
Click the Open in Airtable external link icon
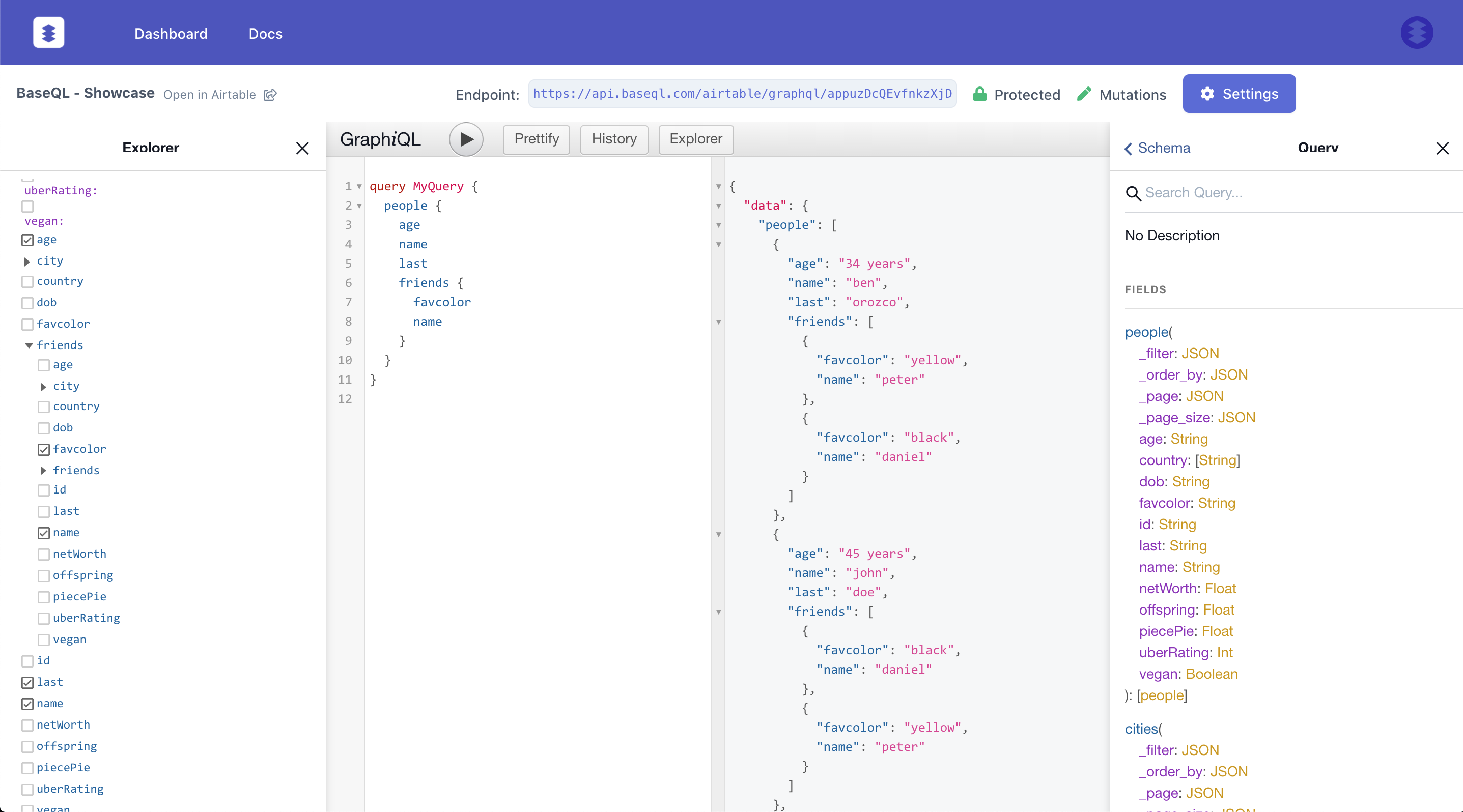tap(270, 95)
